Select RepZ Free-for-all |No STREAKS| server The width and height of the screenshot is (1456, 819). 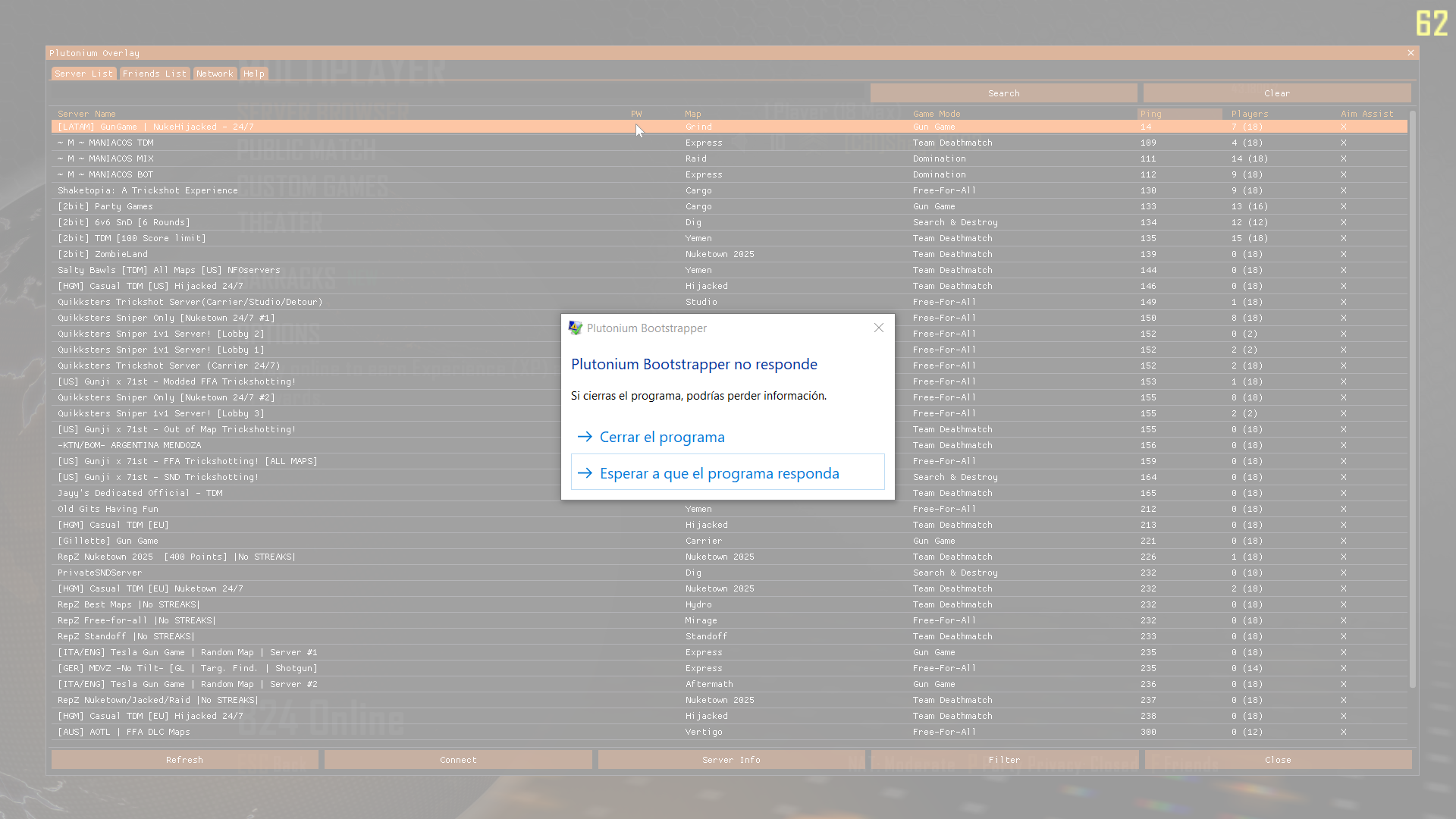tap(729, 620)
